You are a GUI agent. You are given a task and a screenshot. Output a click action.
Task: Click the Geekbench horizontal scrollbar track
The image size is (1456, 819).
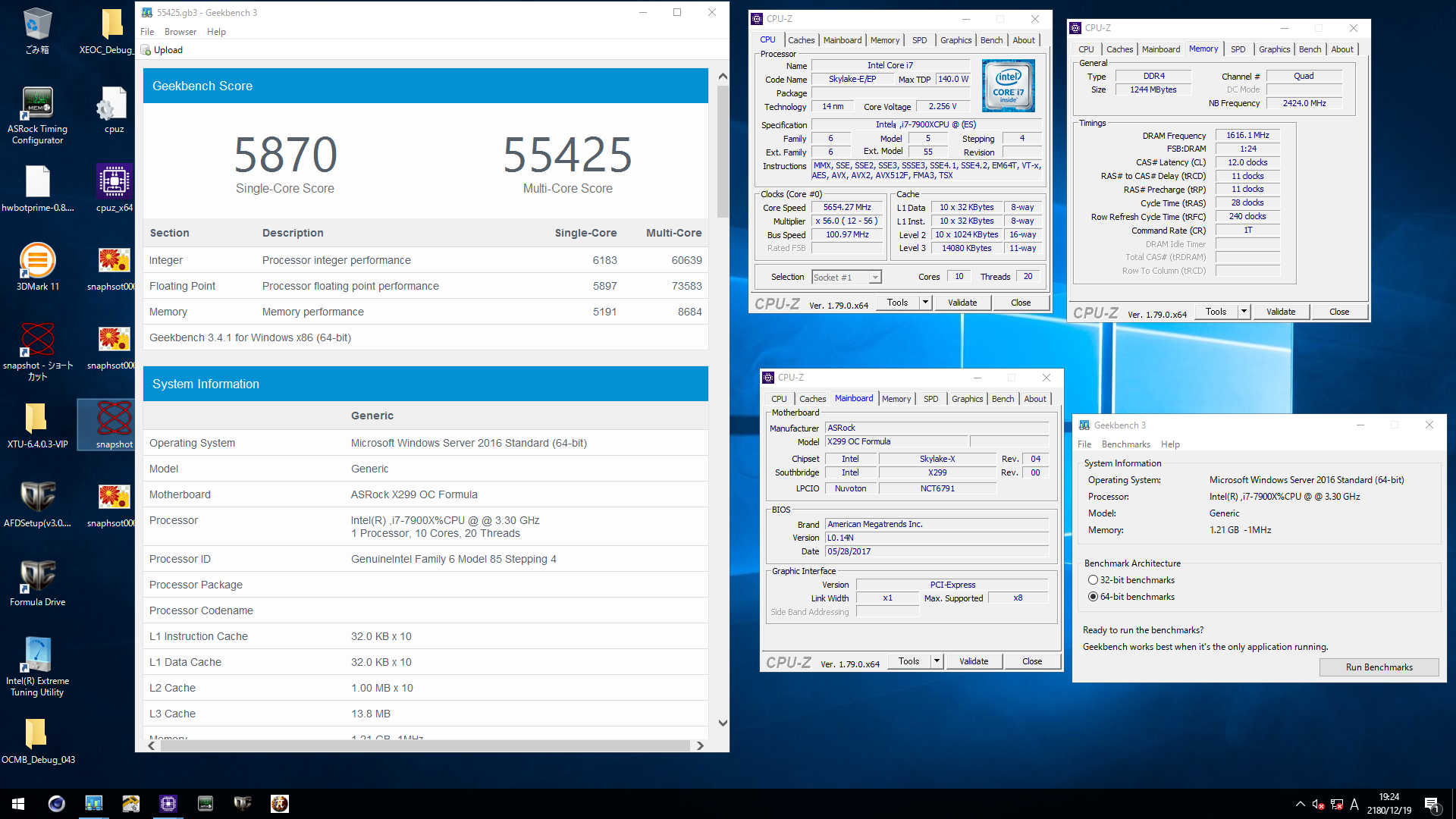[x=426, y=746]
